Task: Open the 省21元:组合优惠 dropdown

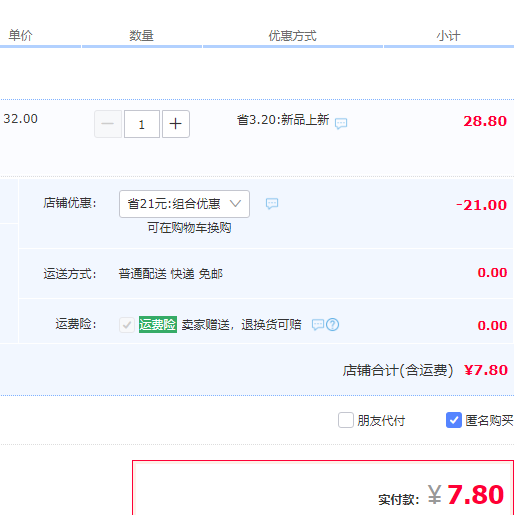Action: tap(184, 204)
